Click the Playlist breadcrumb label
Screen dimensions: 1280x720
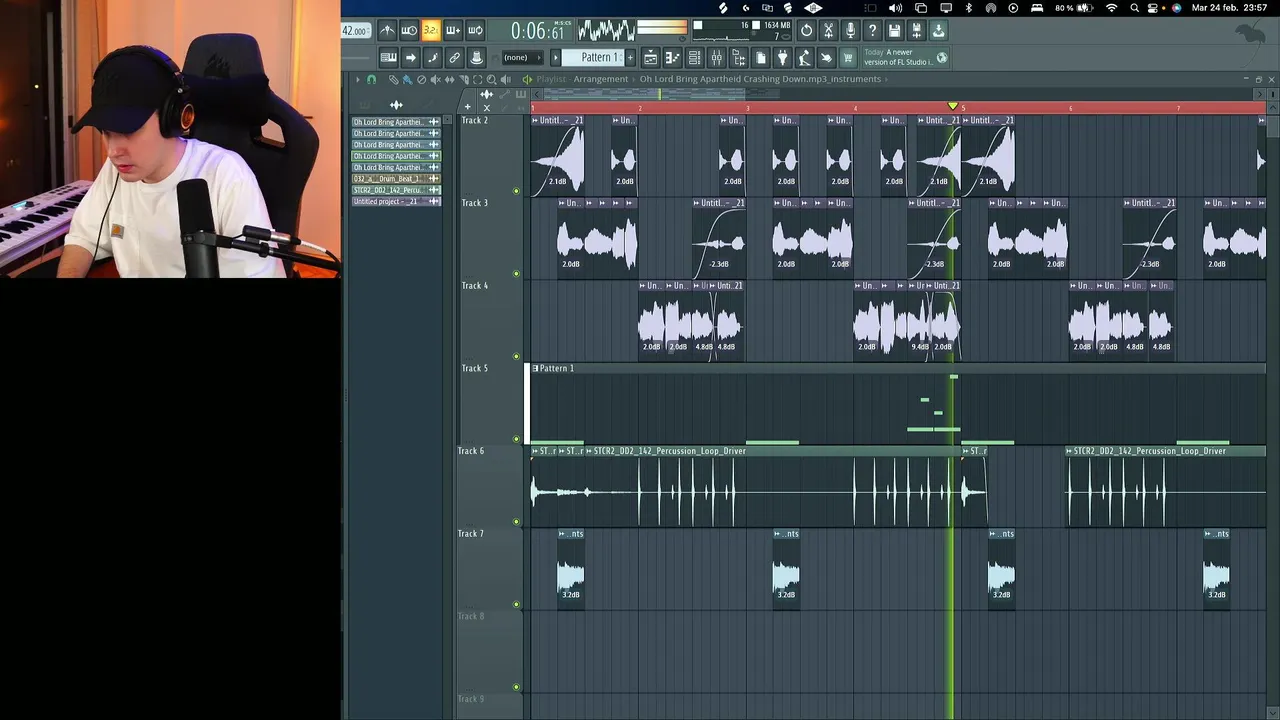click(x=551, y=79)
